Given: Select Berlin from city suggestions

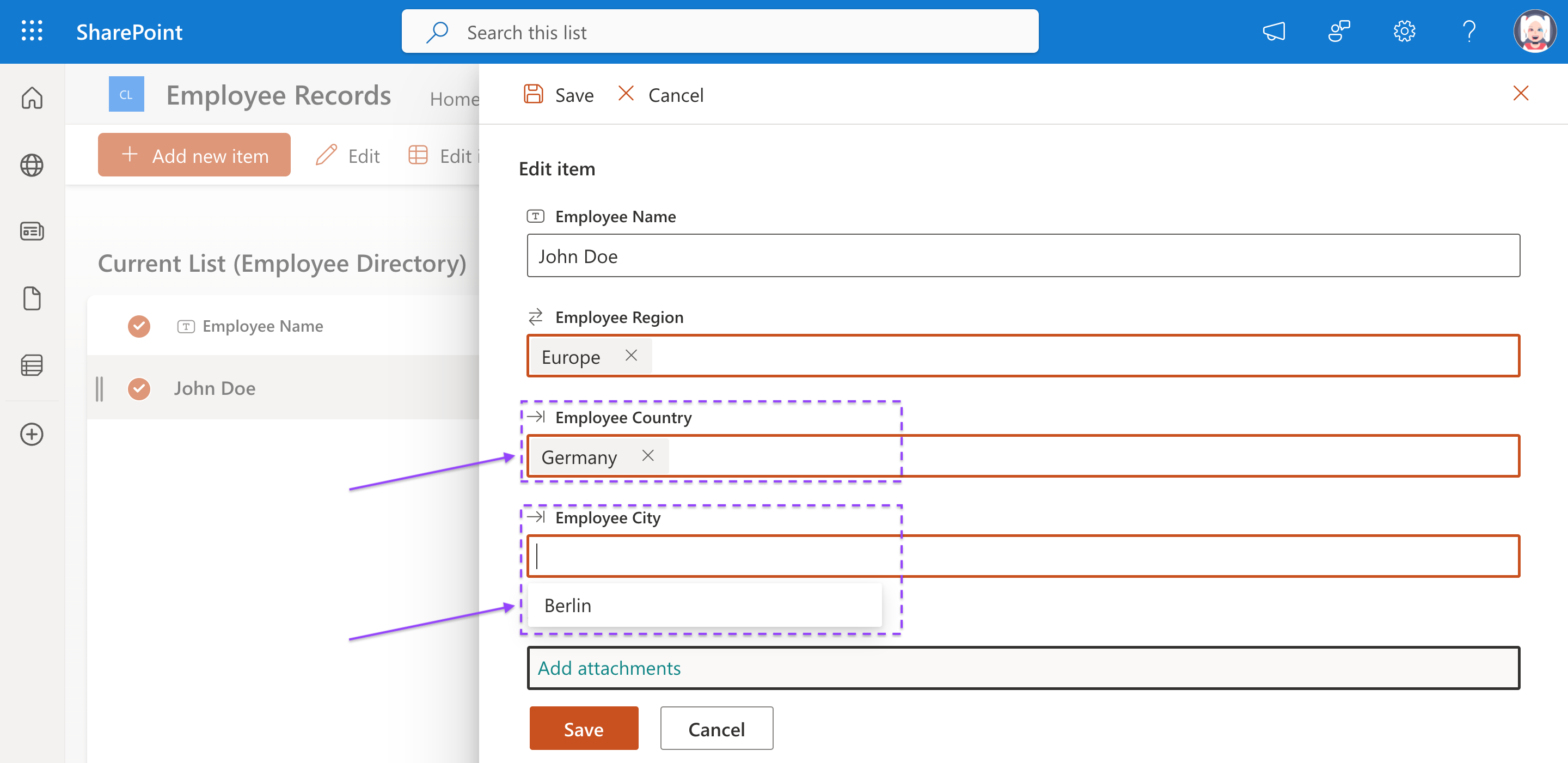Looking at the screenshot, I should point(705,605).
